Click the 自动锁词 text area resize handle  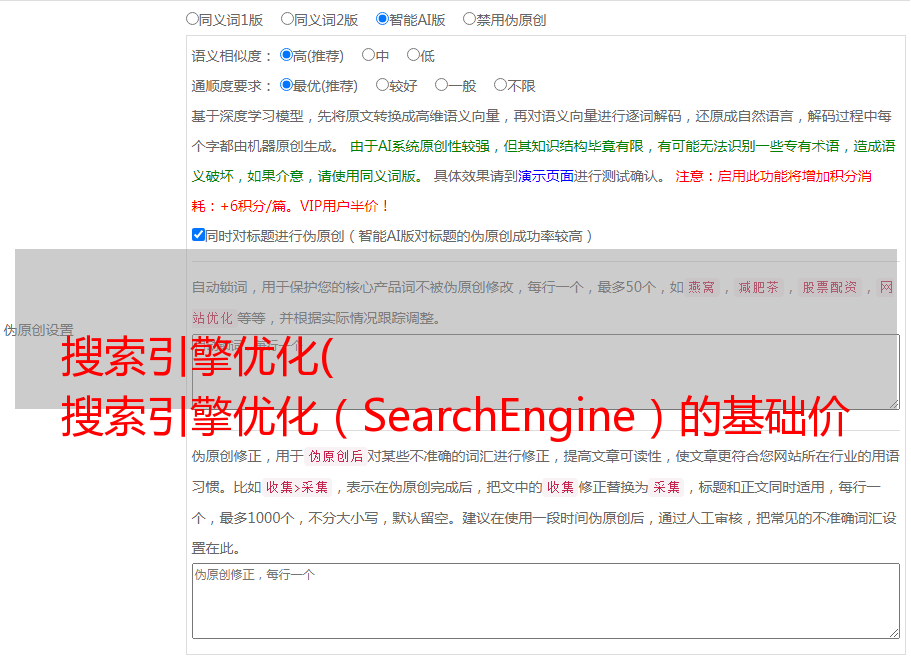pos(893,403)
